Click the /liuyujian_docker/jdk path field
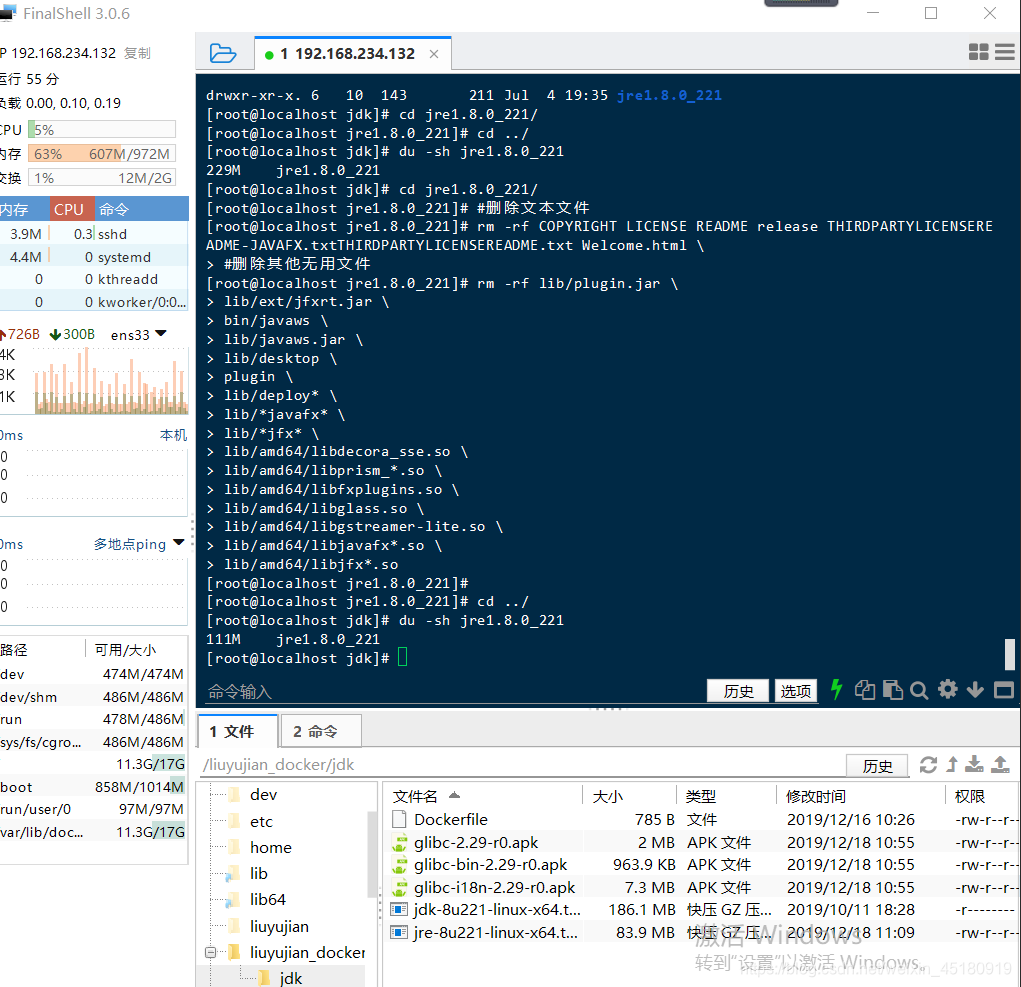Screen dimensions: 1021x987 click(x=521, y=764)
